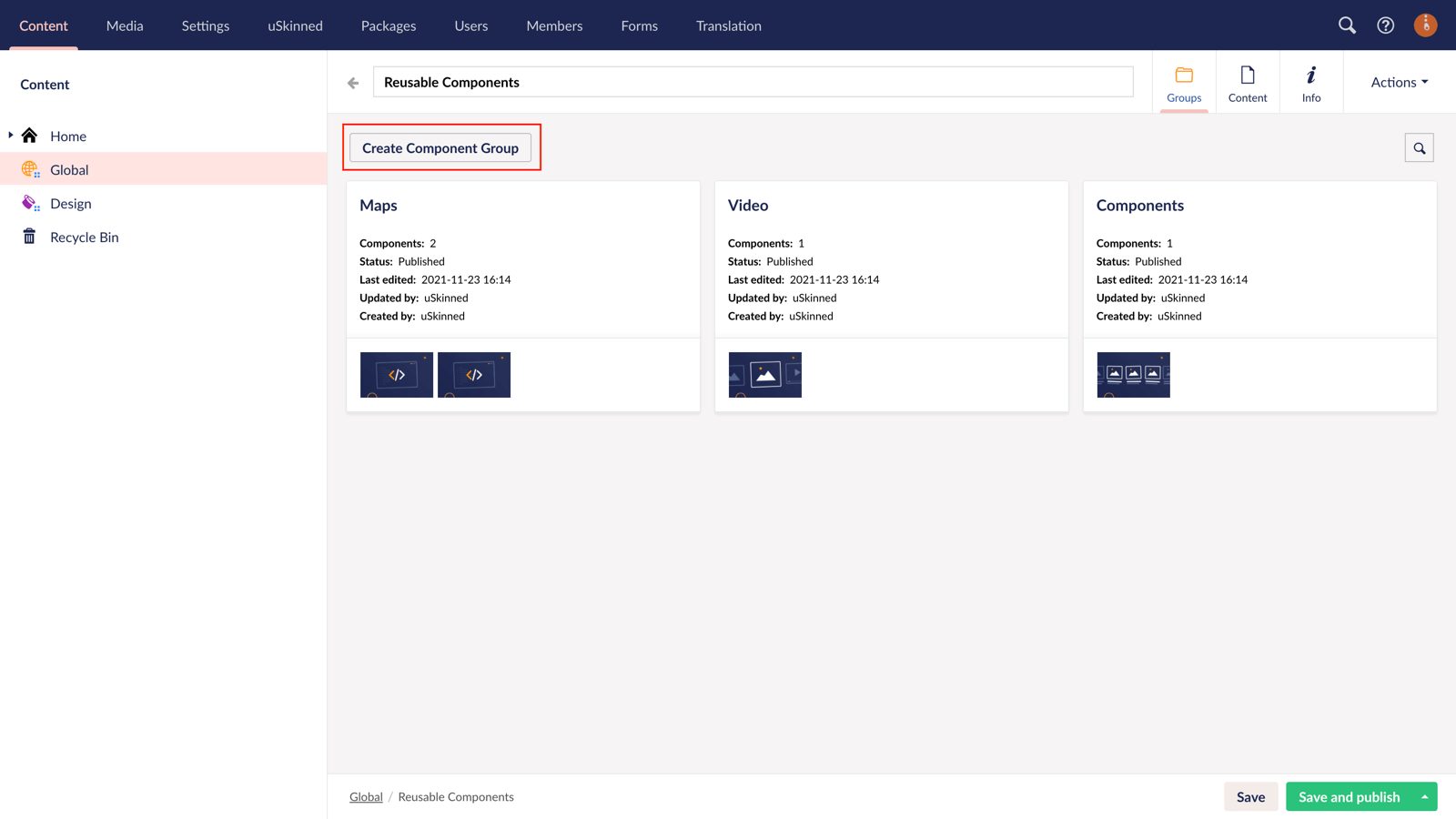
Task: Open global search via magnifying glass icon
Action: click(1347, 25)
